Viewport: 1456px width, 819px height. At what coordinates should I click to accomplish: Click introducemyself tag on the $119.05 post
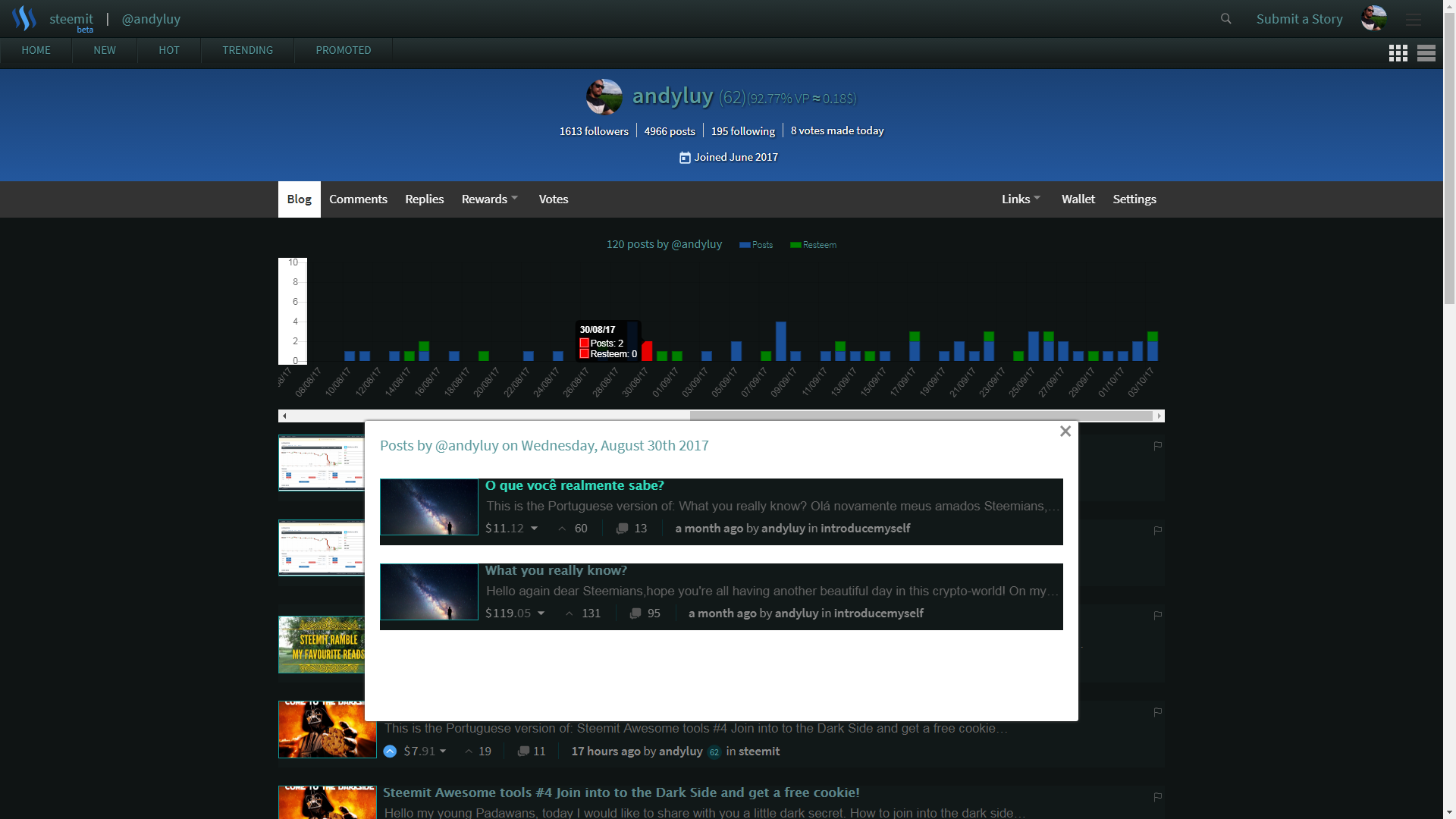[878, 613]
